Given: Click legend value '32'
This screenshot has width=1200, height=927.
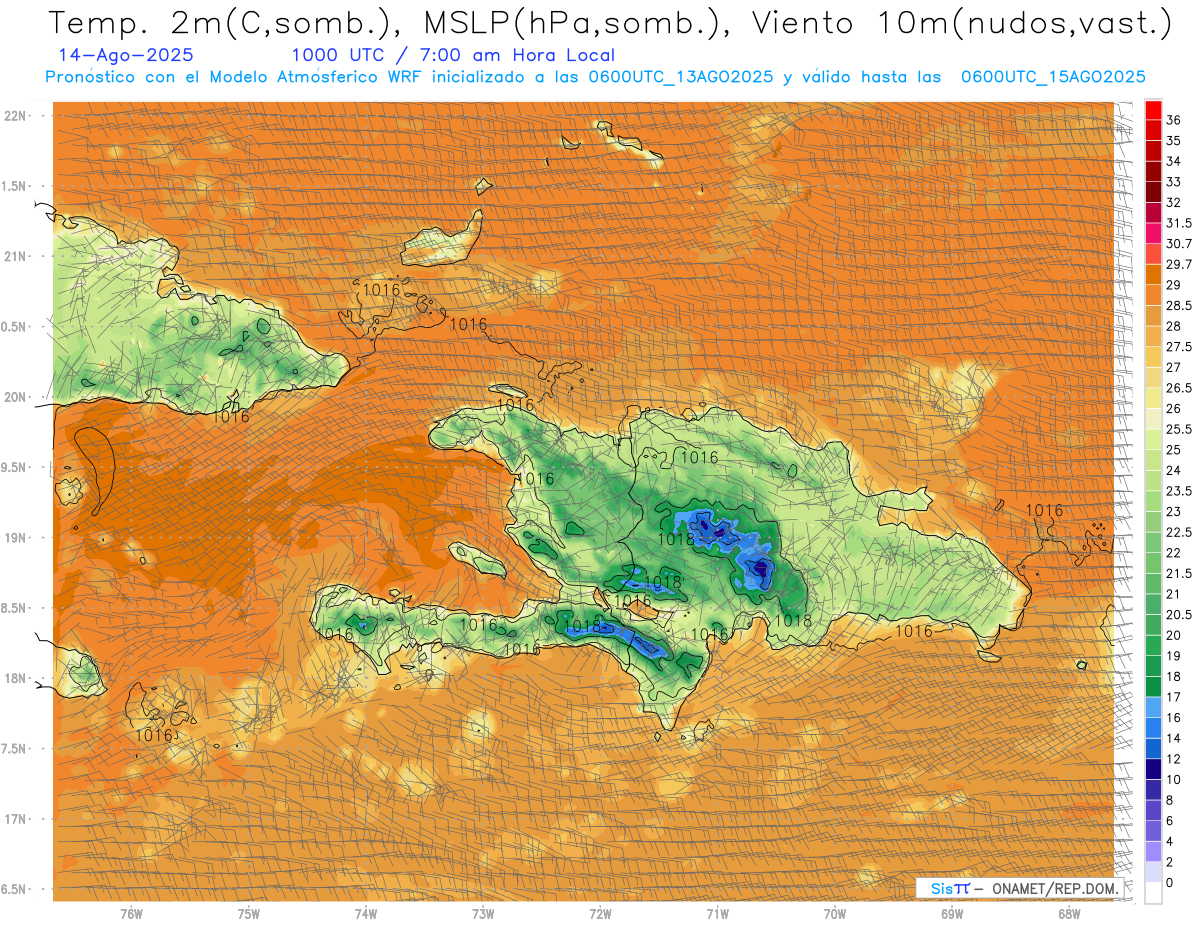Looking at the screenshot, I should (x=1174, y=202).
